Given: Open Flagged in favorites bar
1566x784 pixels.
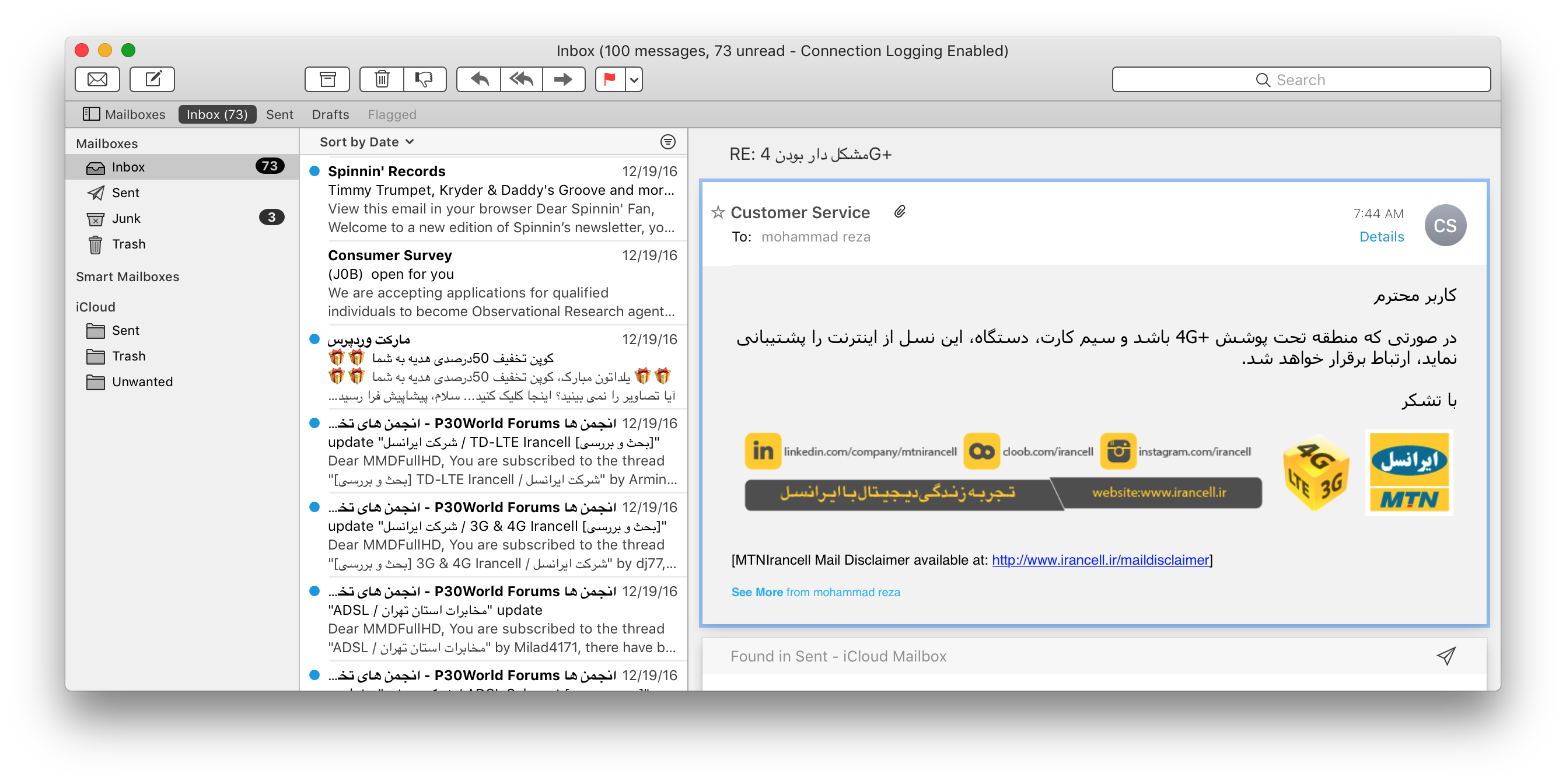Looking at the screenshot, I should click(x=392, y=114).
